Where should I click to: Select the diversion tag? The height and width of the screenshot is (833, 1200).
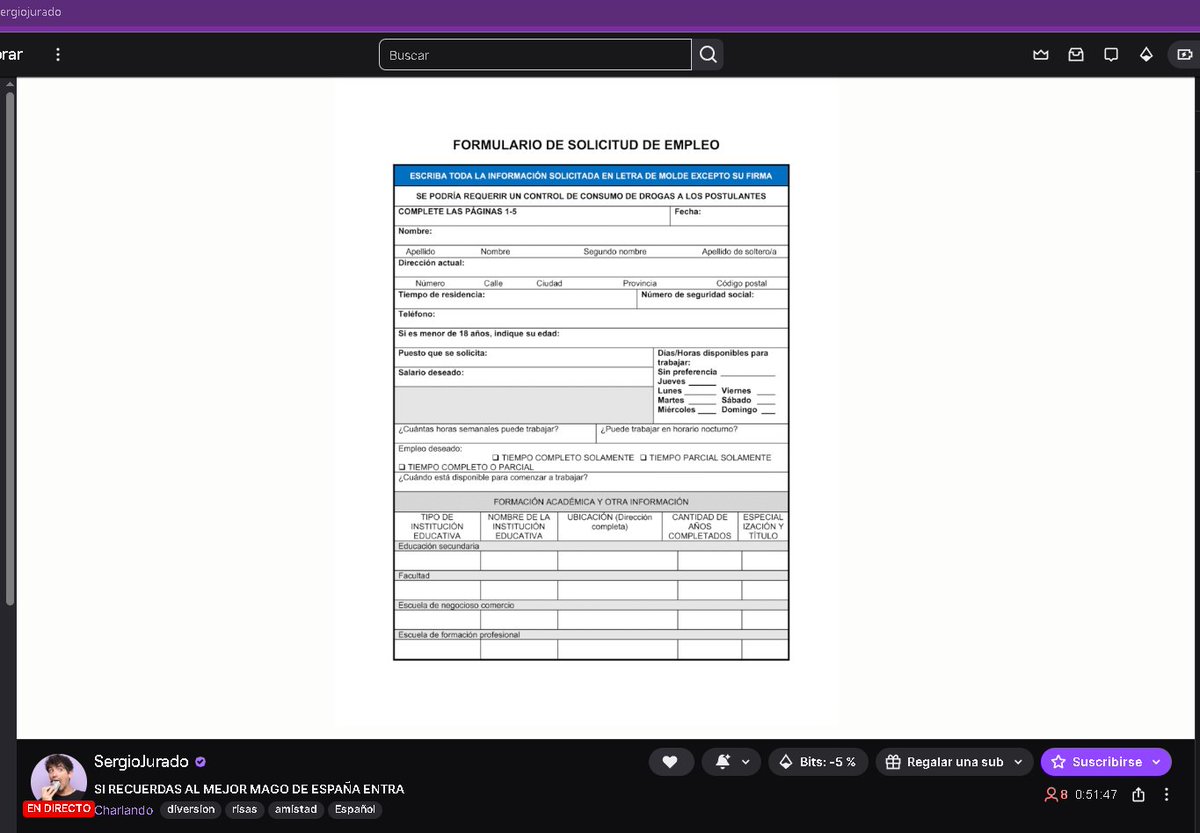coord(191,810)
